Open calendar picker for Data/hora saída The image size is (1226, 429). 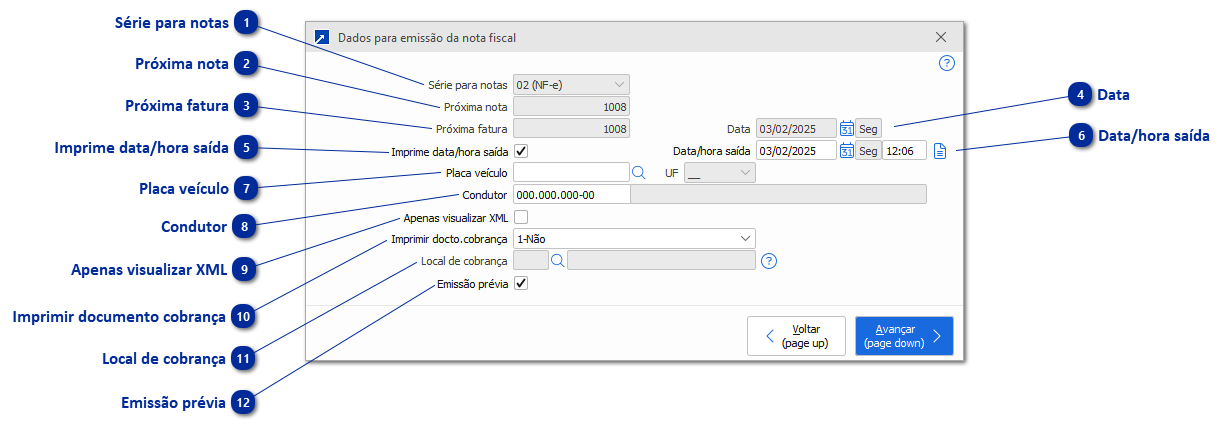pos(847,151)
